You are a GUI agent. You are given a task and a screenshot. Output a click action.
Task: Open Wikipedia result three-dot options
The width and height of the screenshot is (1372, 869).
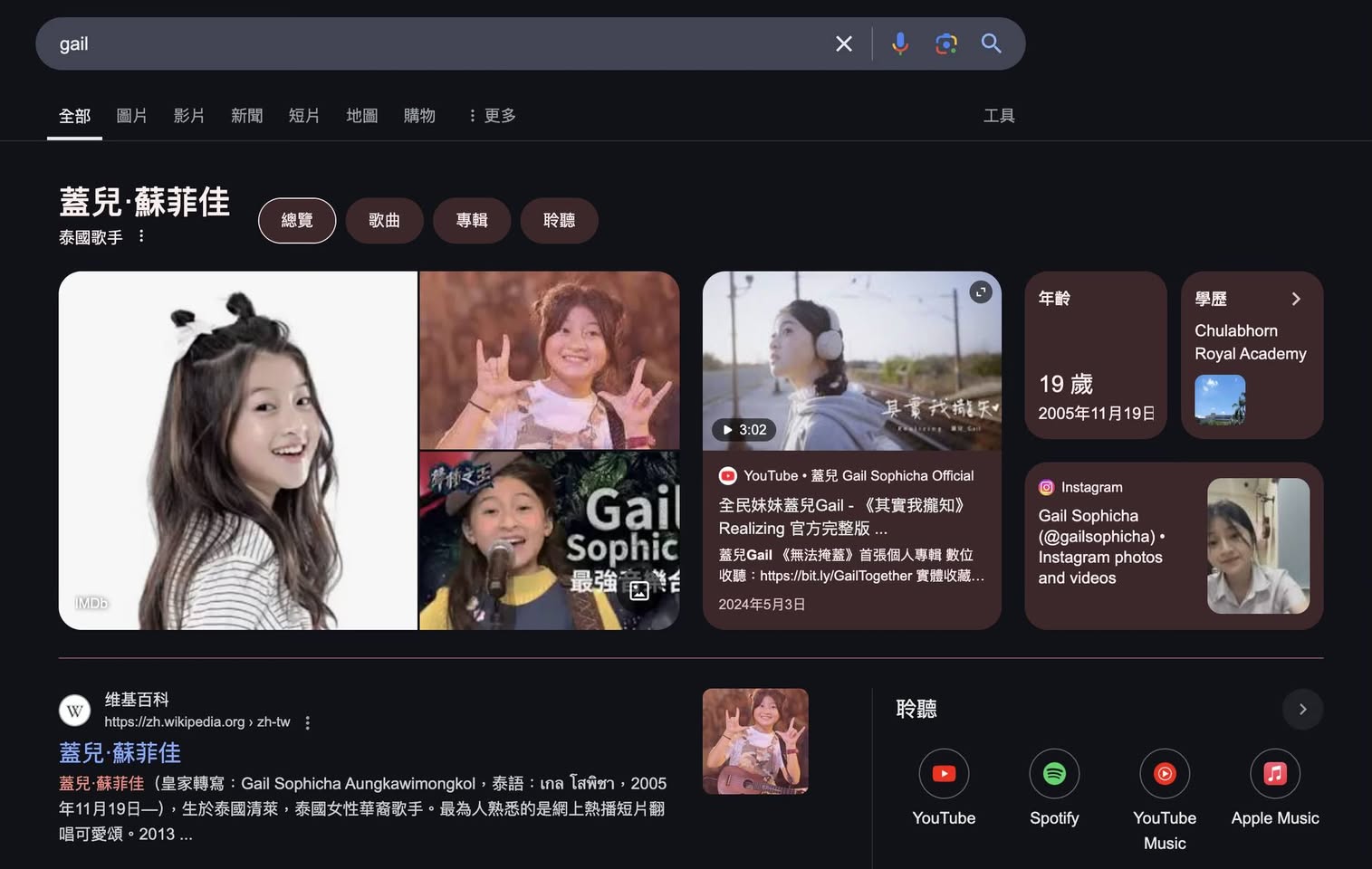(308, 722)
